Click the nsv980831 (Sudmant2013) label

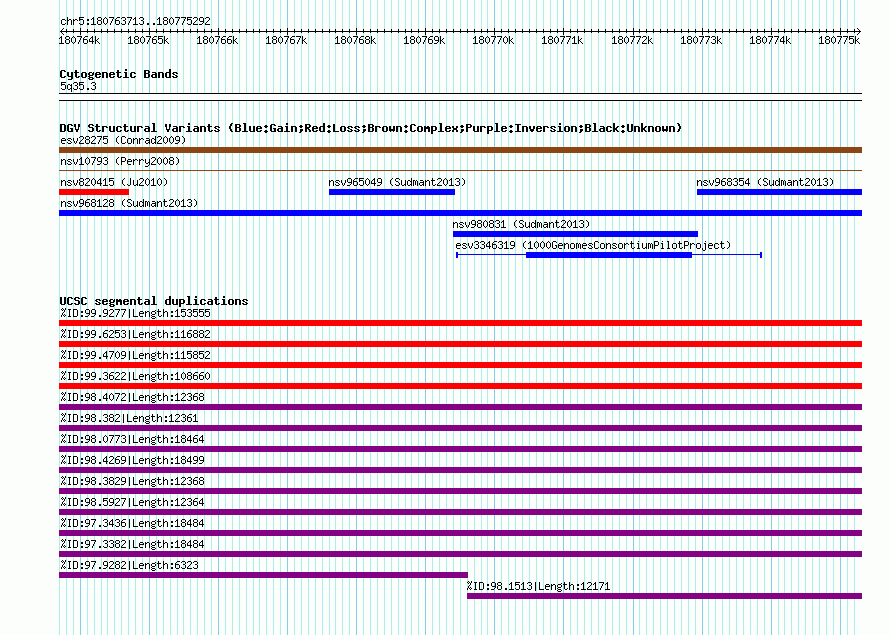pyautogui.click(x=521, y=224)
